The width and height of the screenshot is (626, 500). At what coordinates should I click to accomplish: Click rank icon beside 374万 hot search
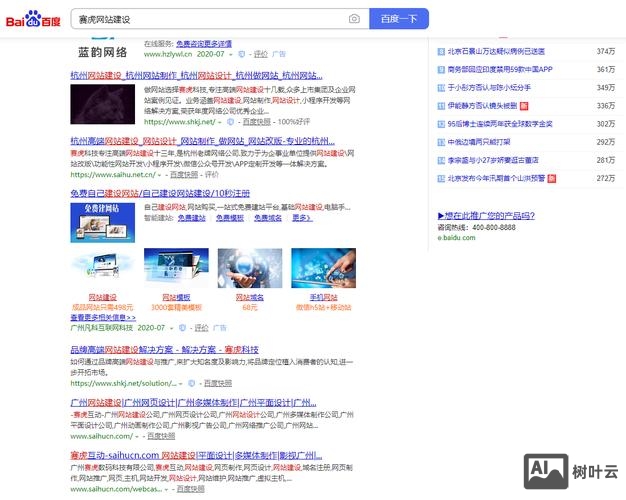(441, 52)
